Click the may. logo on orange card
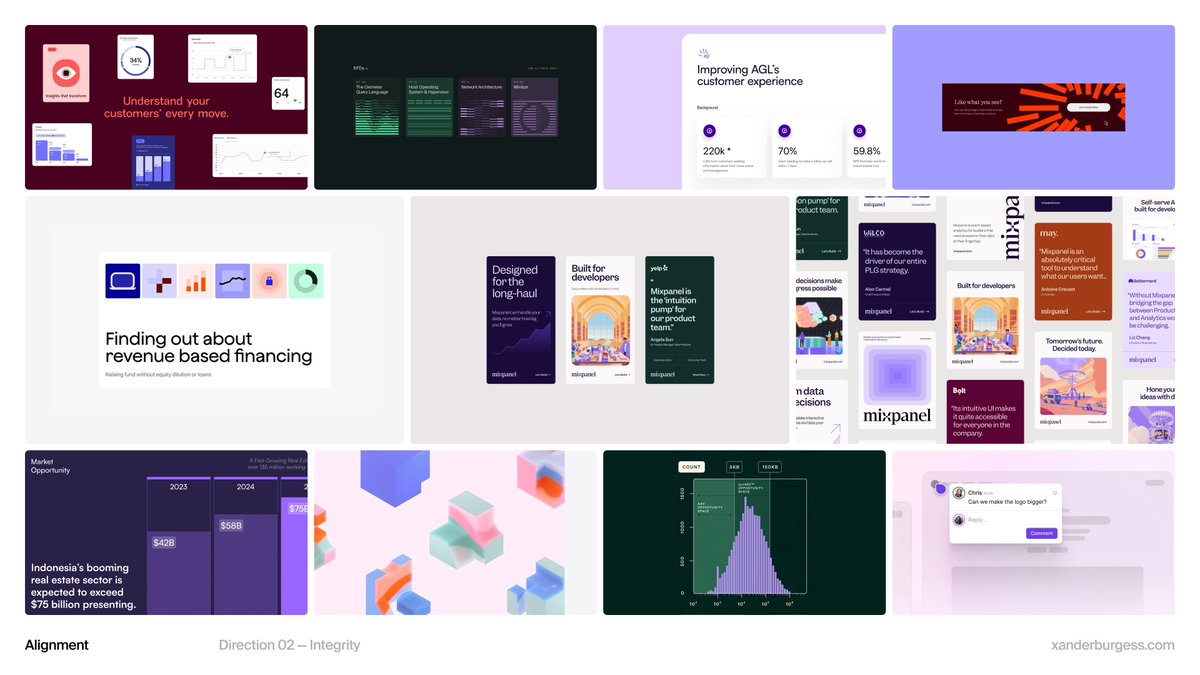Image resolution: width=1200 pixels, height=675 pixels. click(1049, 233)
